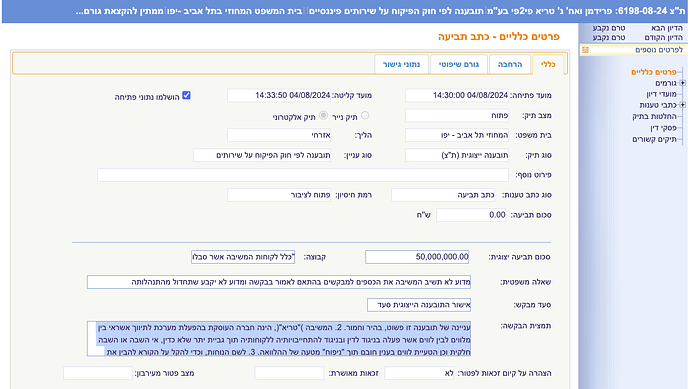The width and height of the screenshot is (690, 389).
Task: Click the סעד מבקש field
Action: (419, 305)
